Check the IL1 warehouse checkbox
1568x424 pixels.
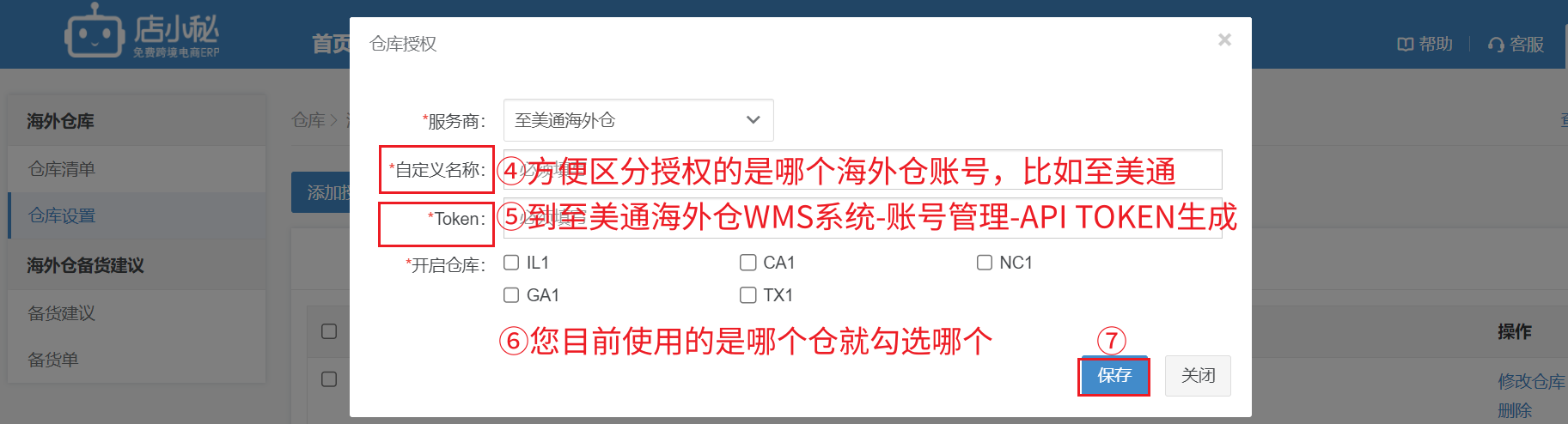[511, 263]
